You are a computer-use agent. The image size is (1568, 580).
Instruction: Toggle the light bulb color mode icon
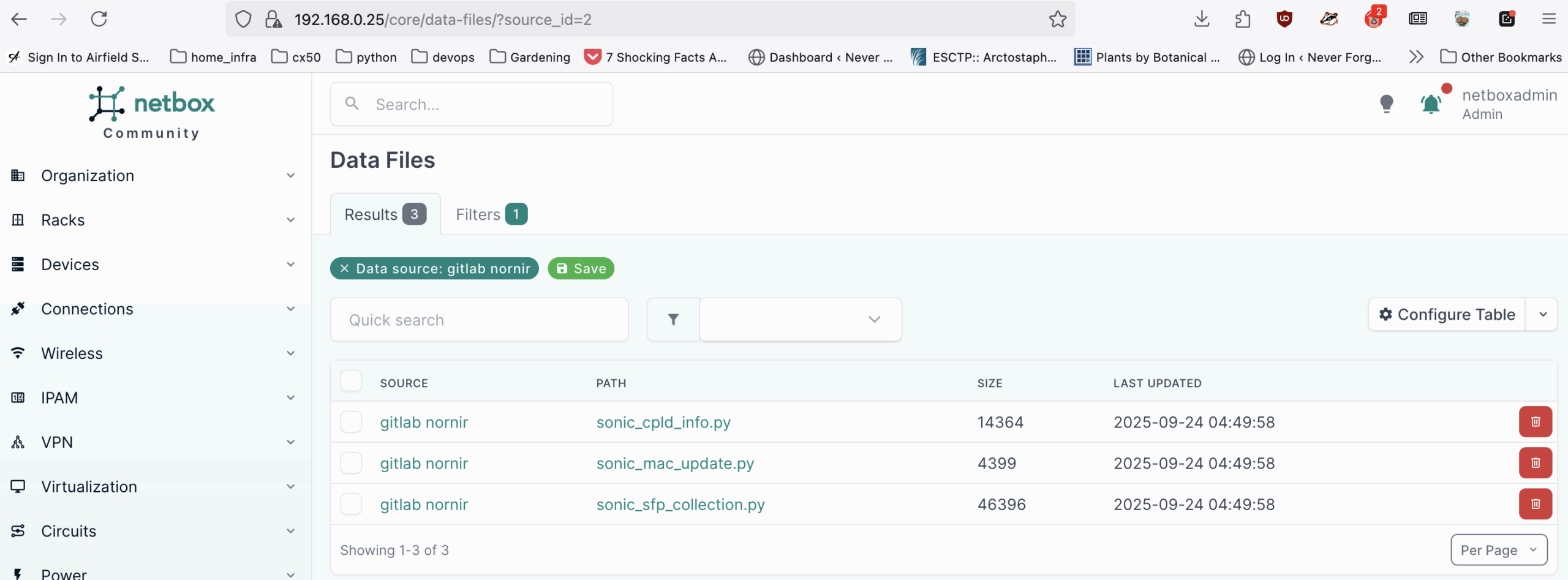(1386, 104)
